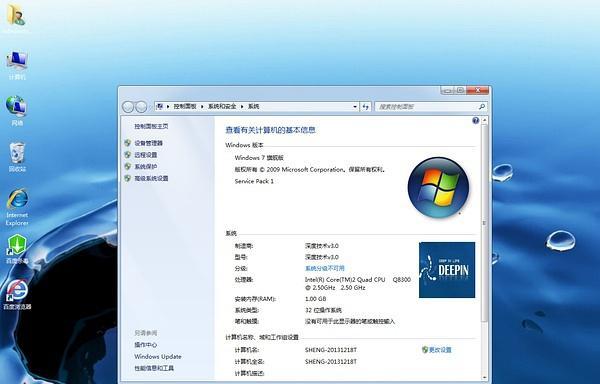The width and height of the screenshot is (600, 384).
Task: Click the computer icon in the address bar
Action: [160, 106]
